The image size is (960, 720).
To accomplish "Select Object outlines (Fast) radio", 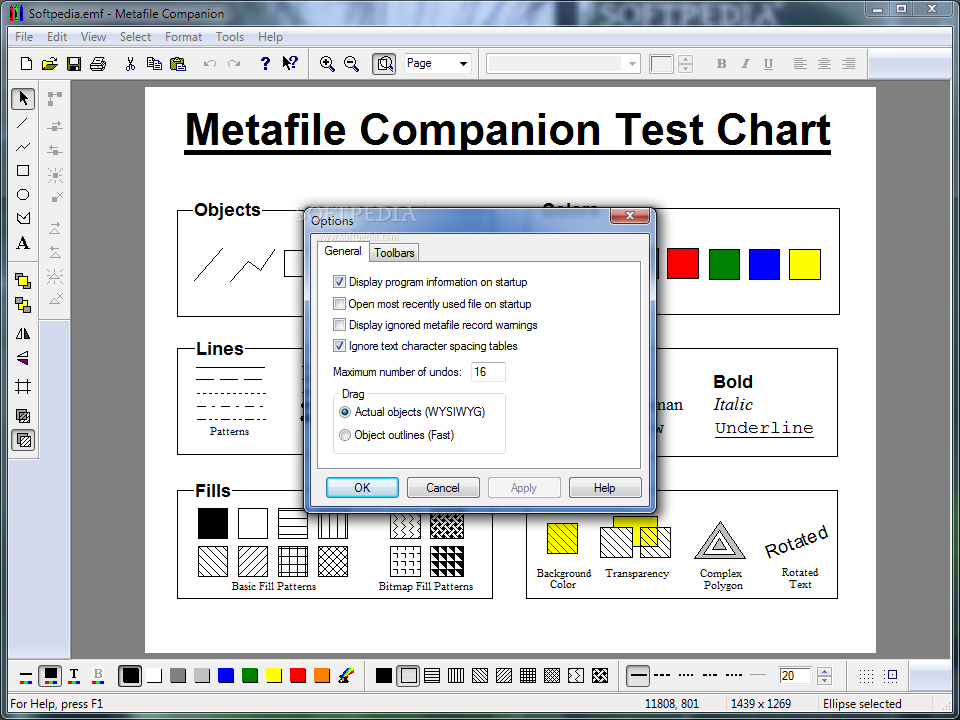I will click(345, 435).
